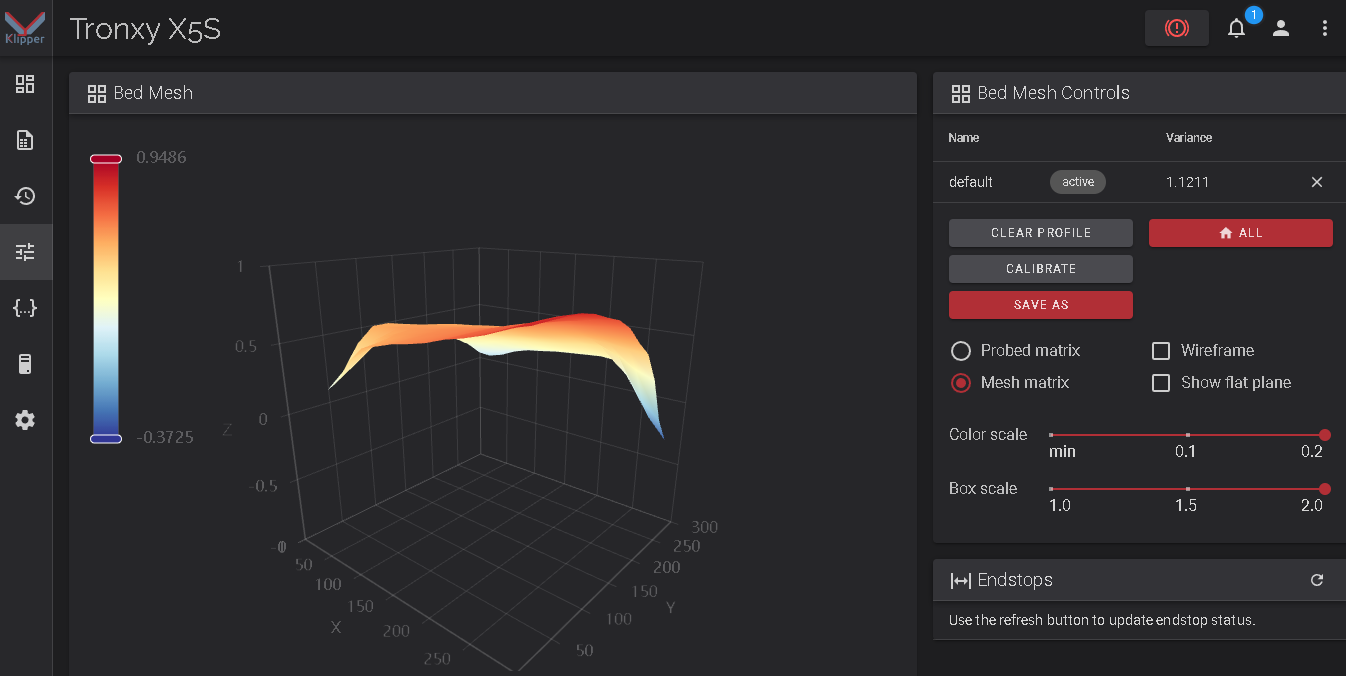Open the user account icon
The image size is (1346, 676).
tap(1281, 28)
